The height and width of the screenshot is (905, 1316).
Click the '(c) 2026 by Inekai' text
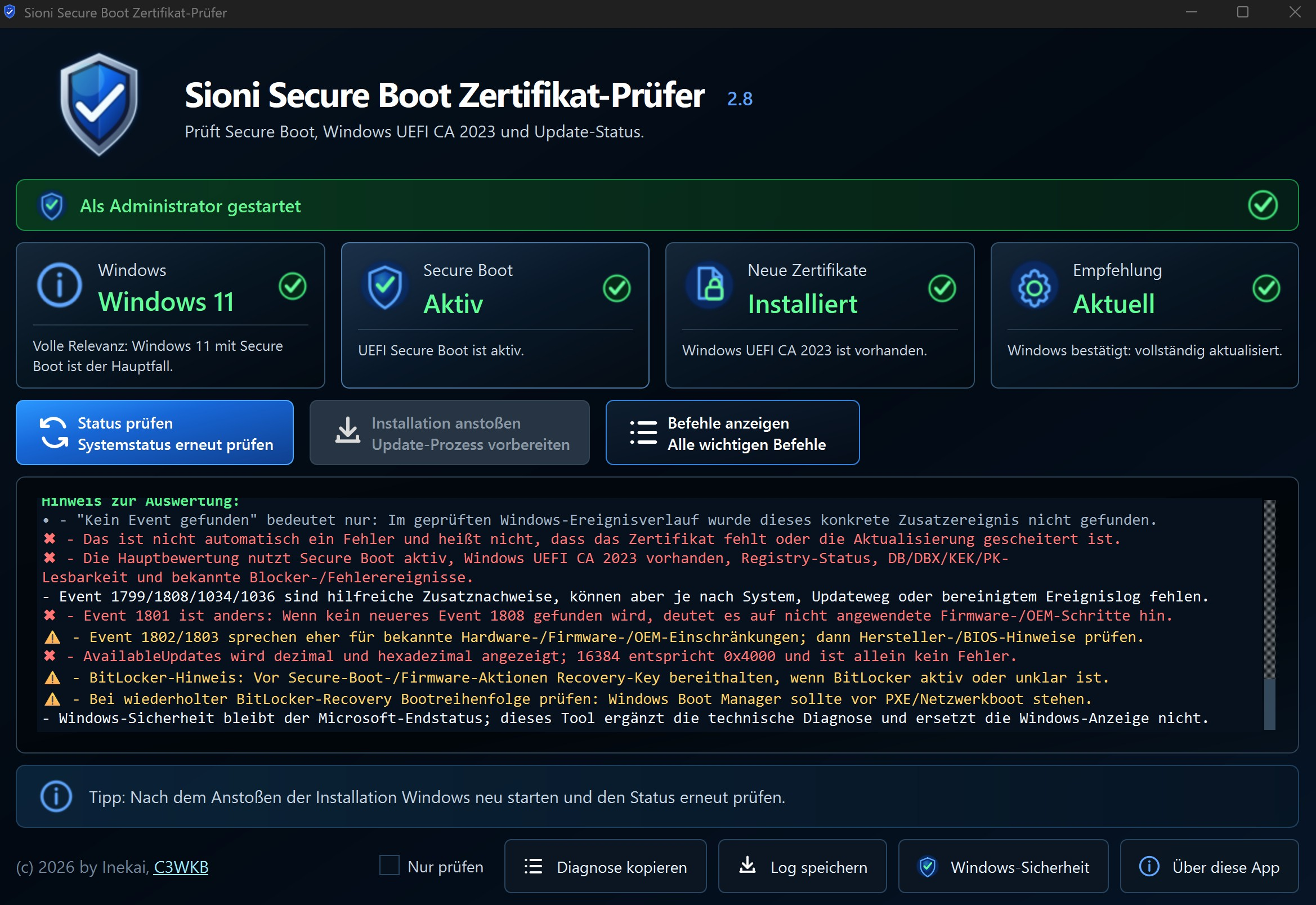(82, 867)
